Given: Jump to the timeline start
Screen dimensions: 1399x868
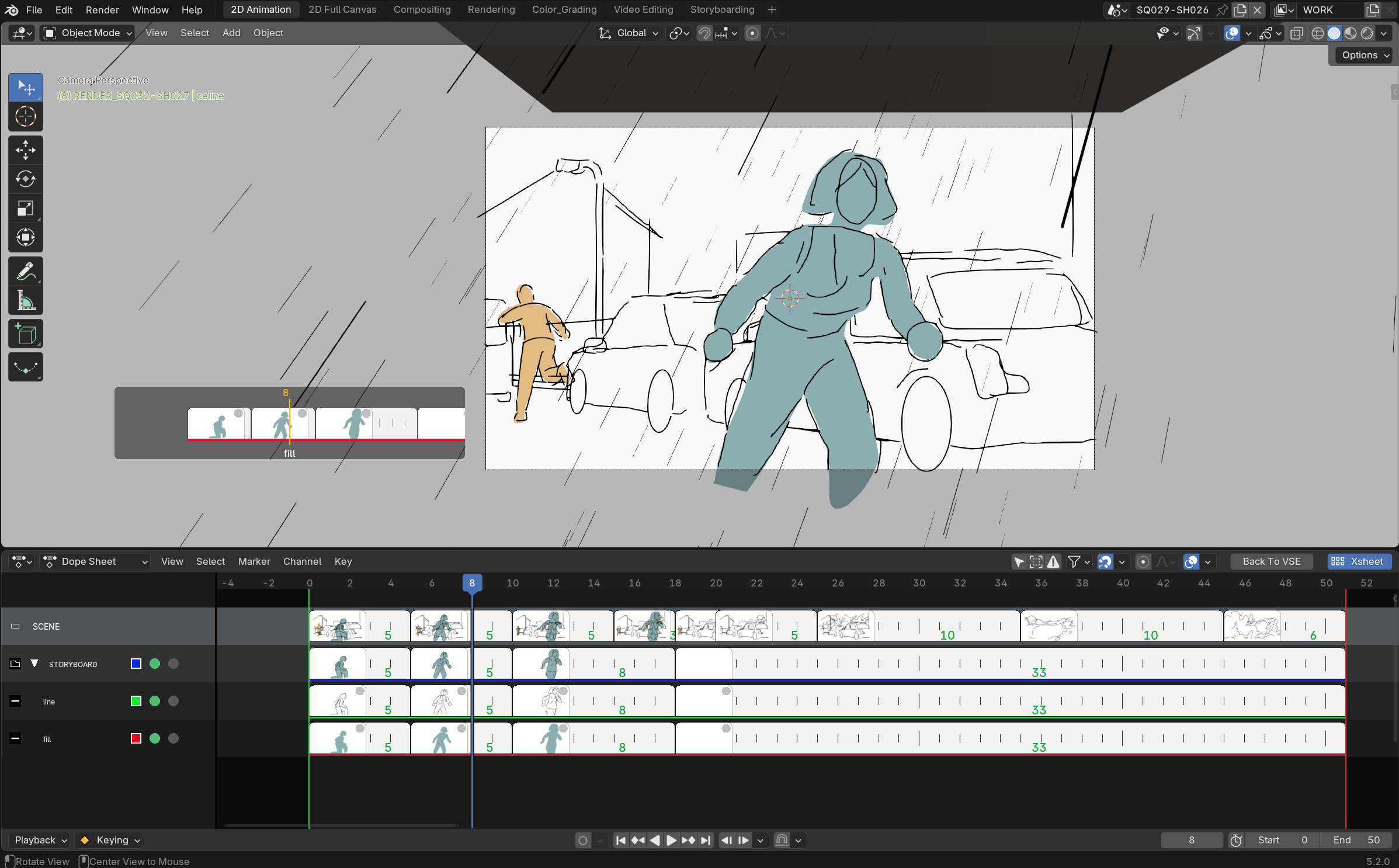Looking at the screenshot, I should point(621,840).
